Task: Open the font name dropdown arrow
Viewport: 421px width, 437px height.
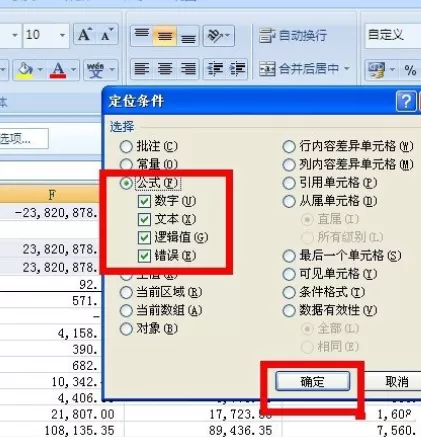Action: 15,35
